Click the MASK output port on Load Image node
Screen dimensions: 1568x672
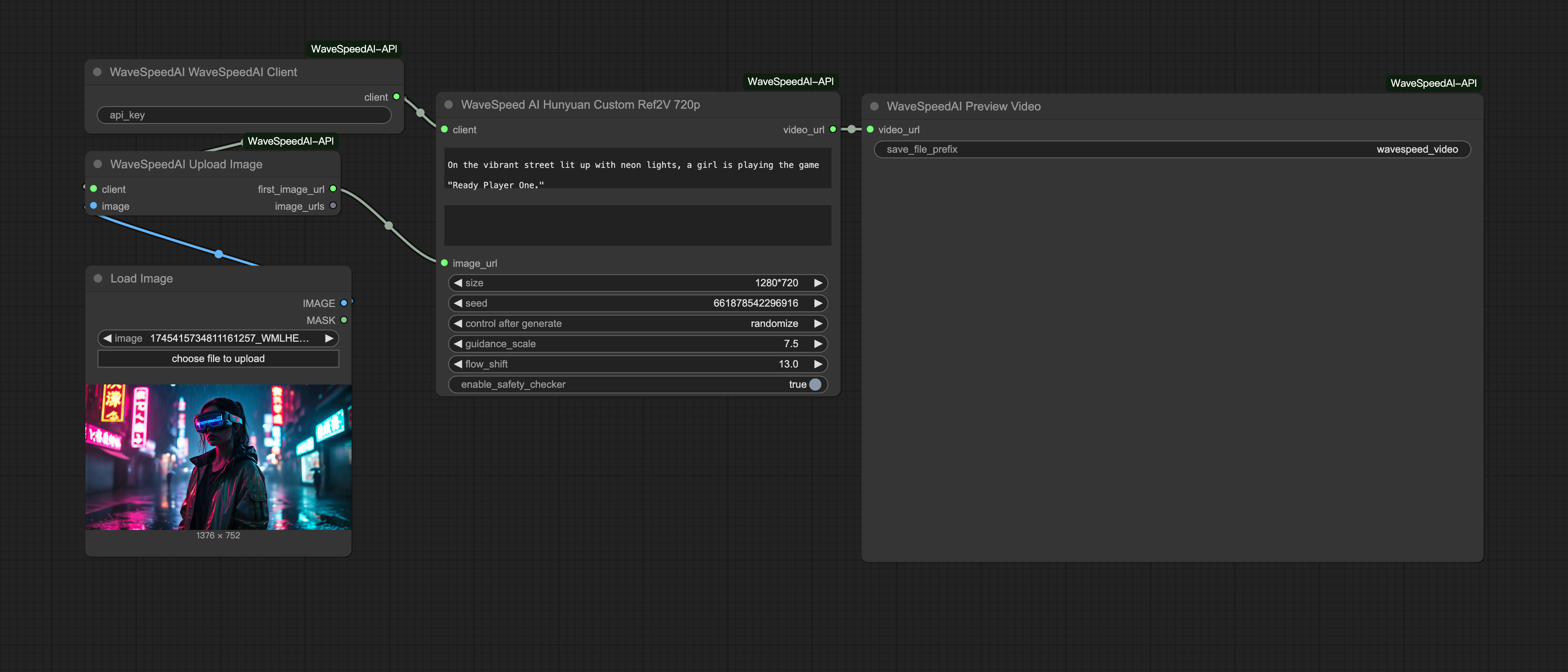click(344, 319)
